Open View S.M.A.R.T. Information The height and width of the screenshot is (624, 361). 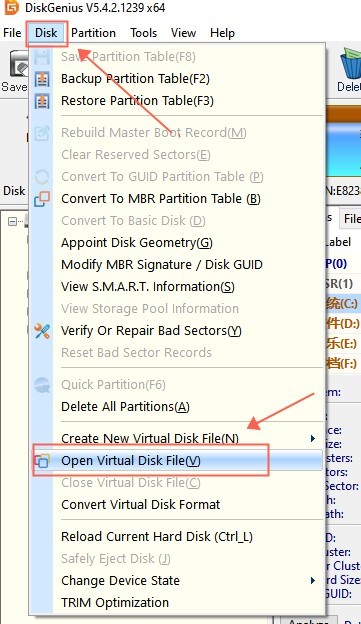coord(148,287)
